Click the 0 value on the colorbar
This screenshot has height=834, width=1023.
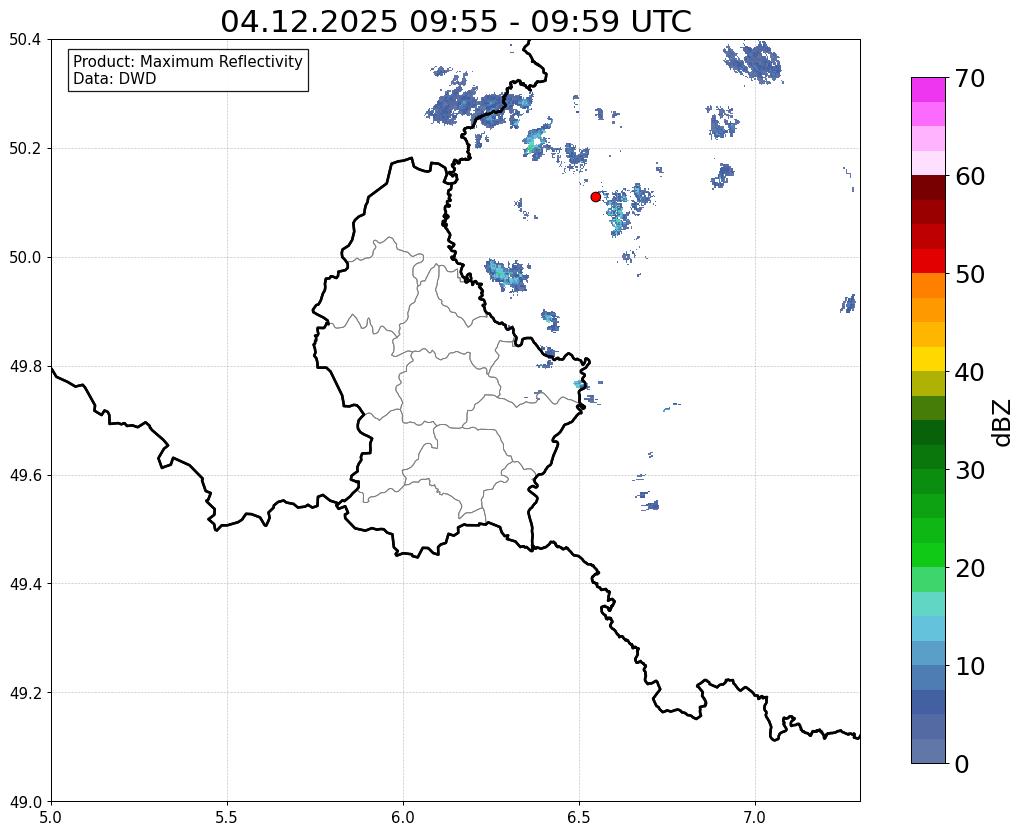tap(962, 764)
